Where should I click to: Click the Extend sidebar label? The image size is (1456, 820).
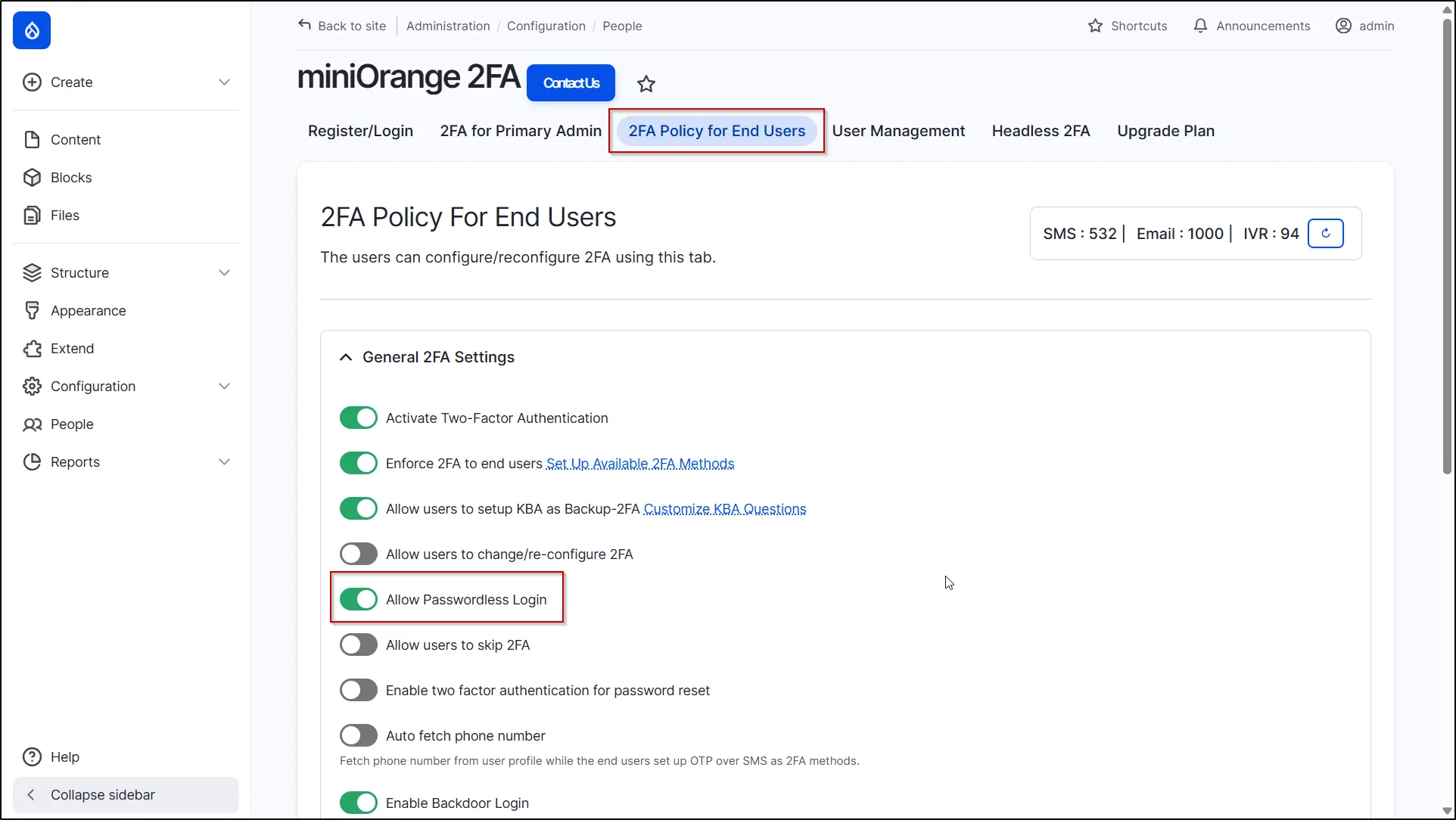72,348
